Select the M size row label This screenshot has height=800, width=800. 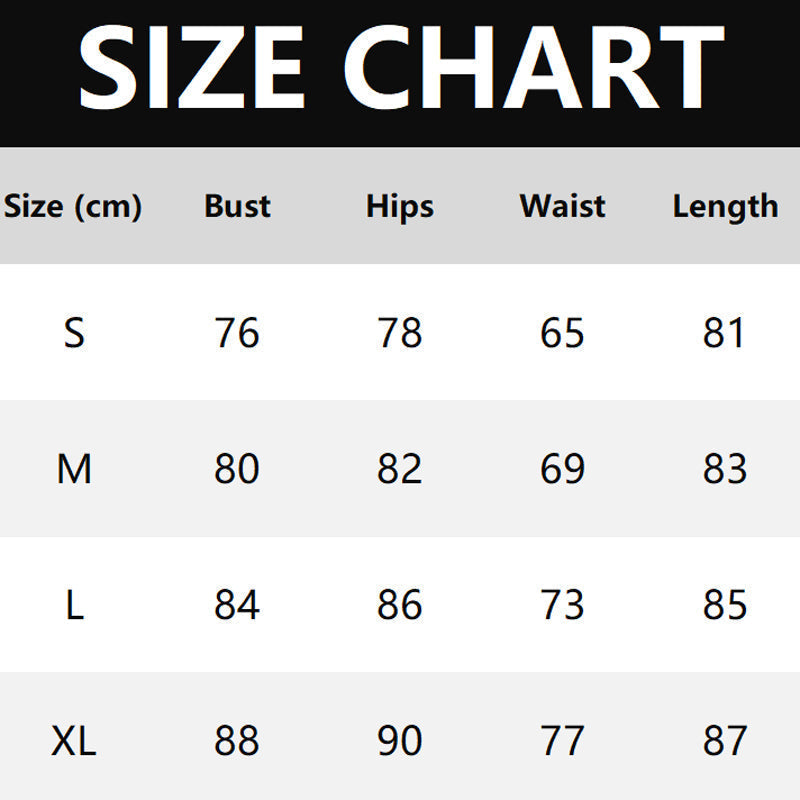tap(74, 468)
